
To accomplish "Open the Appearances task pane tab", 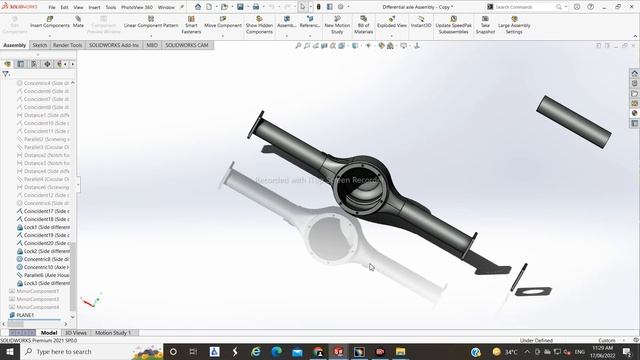I will (635, 113).
